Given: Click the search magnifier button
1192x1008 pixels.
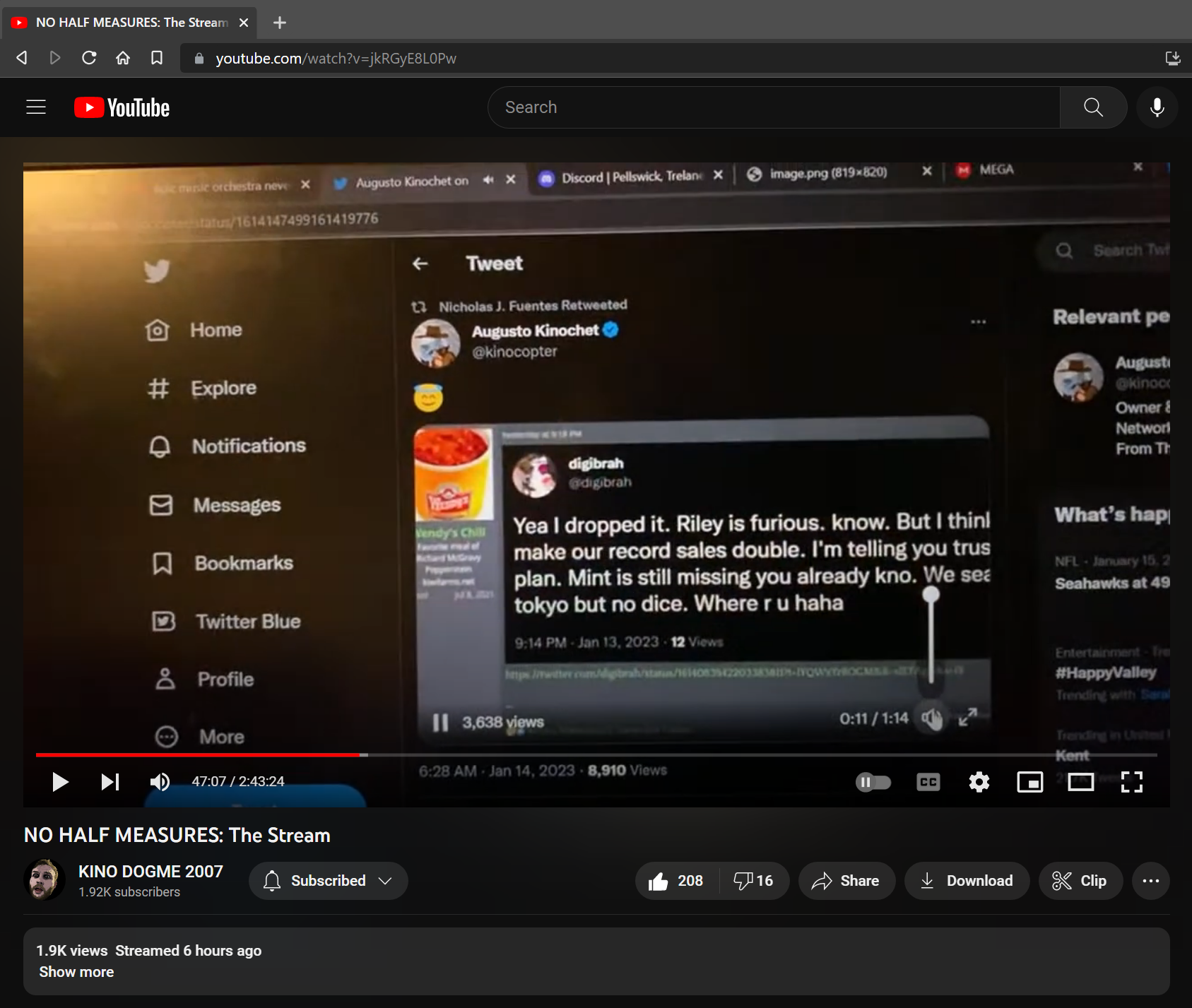Looking at the screenshot, I should click(x=1093, y=107).
